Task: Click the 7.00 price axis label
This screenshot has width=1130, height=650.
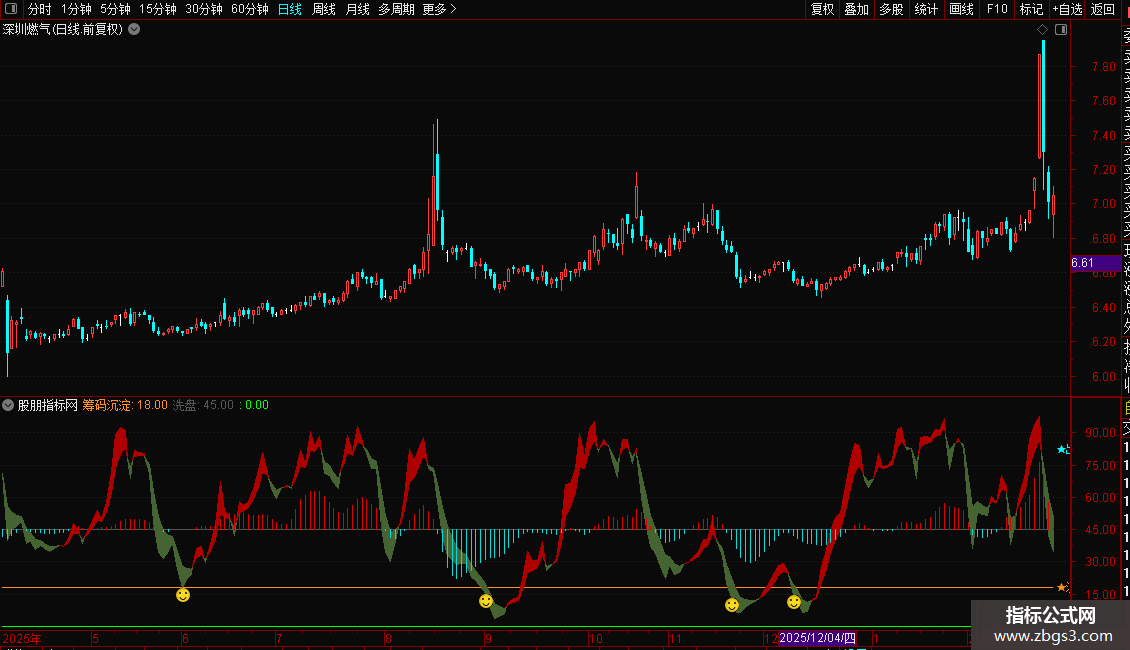Action: [1103, 204]
